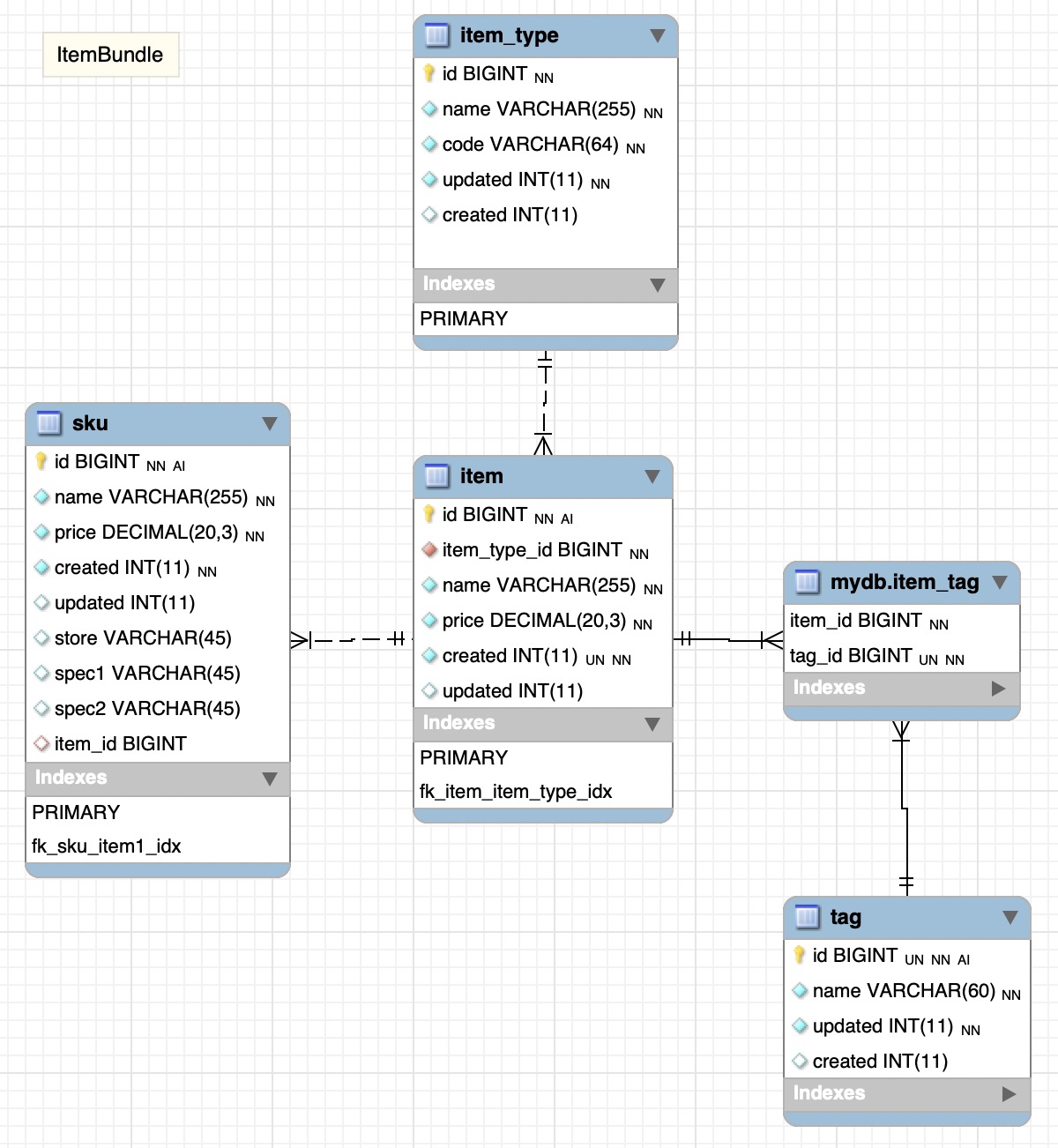Click the red foreign key icon item_type_id
1058x1148 pixels.
pyautogui.click(x=429, y=550)
